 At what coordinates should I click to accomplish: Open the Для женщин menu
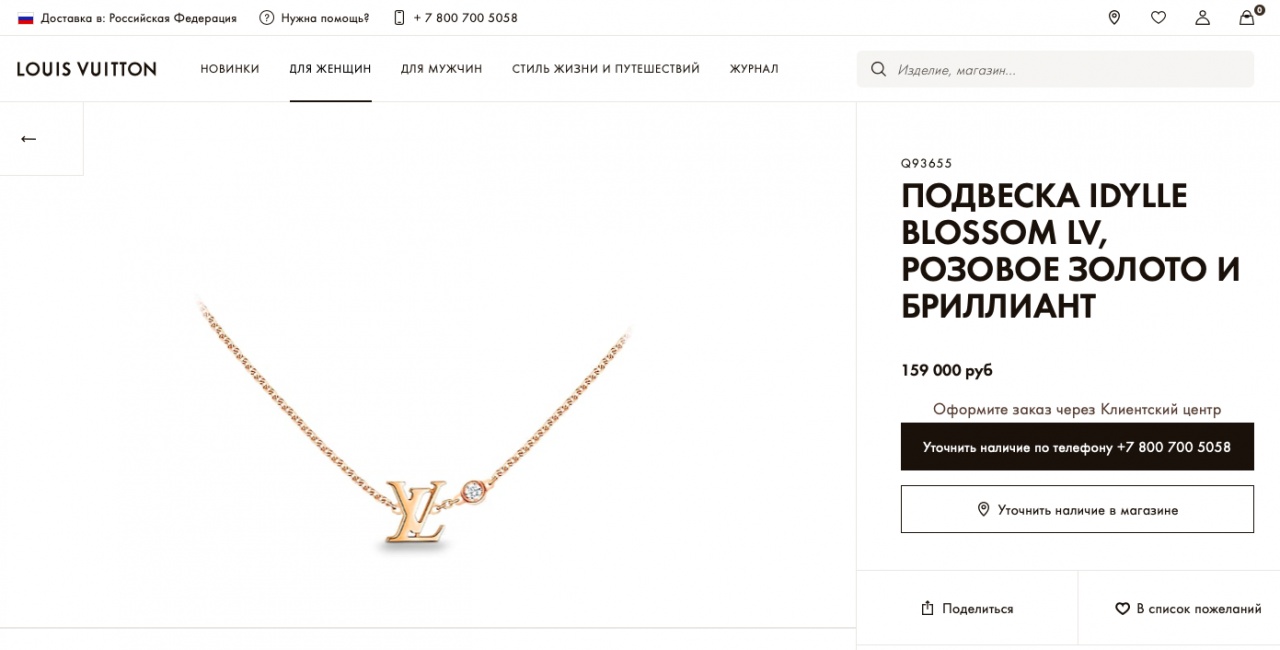click(x=330, y=69)
